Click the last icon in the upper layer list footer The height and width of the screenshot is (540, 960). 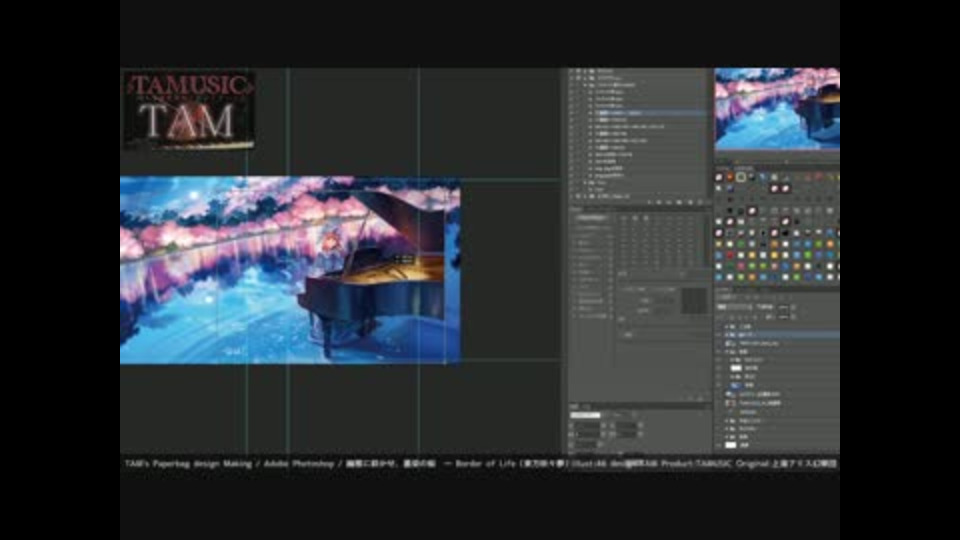[x=701, y=202]
